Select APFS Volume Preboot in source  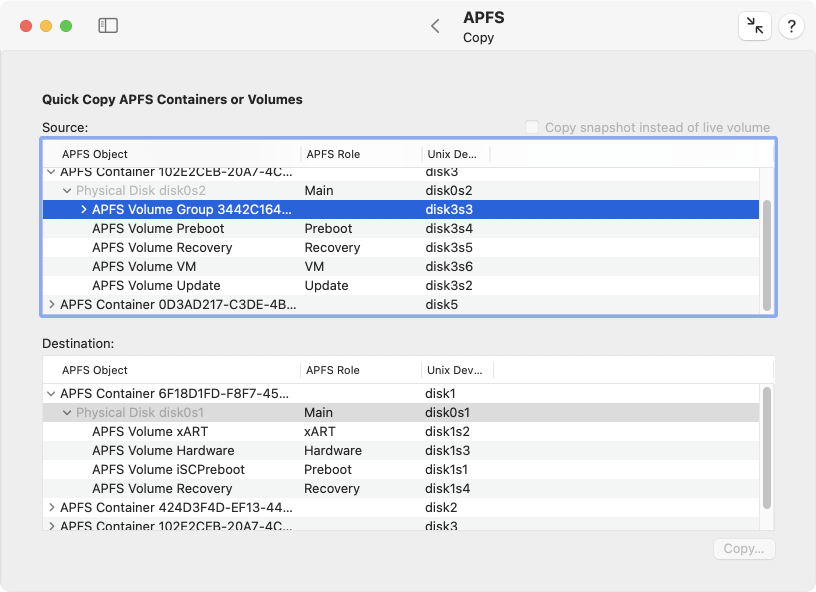[401, 228]
